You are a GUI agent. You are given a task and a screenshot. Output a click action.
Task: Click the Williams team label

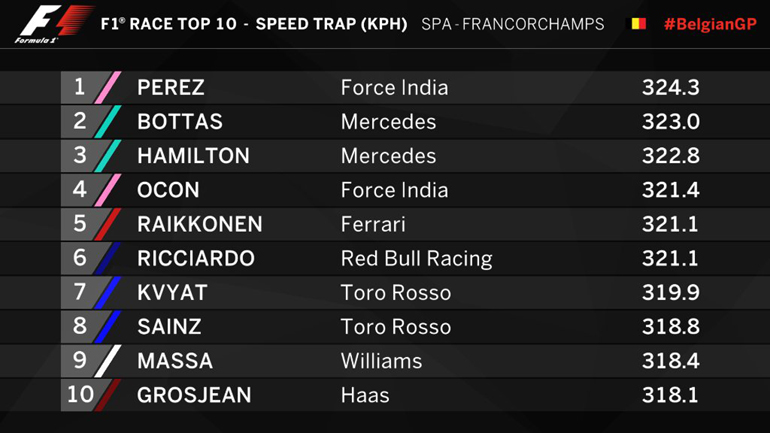click(x=381, y=361)
